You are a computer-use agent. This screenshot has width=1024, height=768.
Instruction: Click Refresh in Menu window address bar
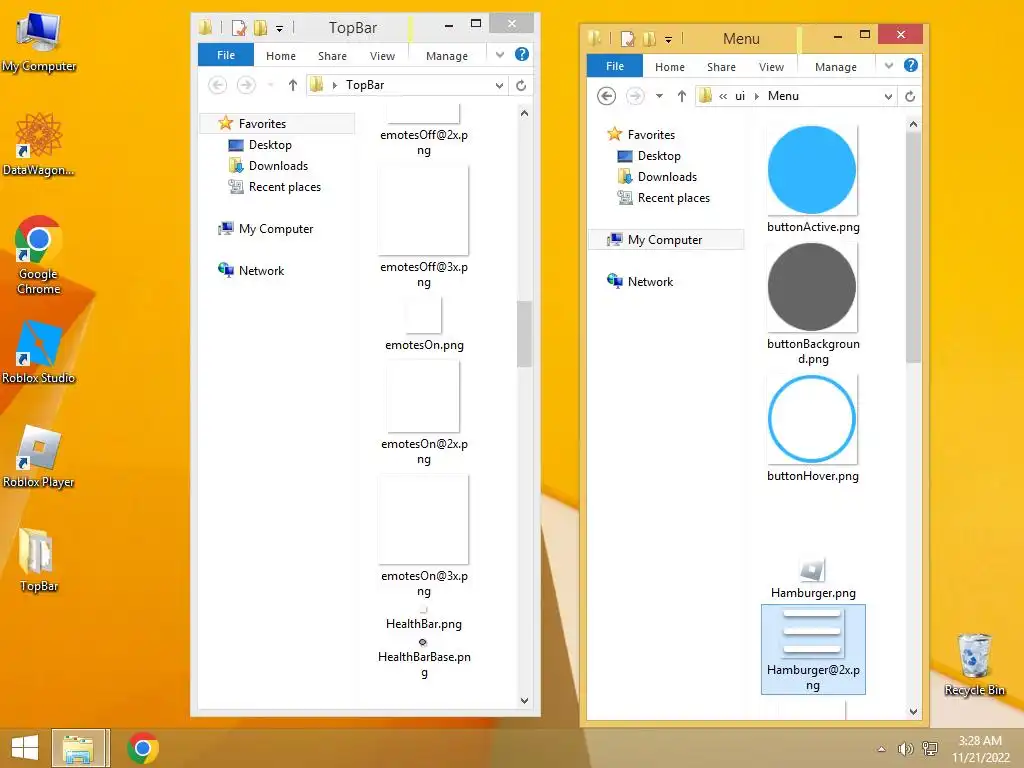point(910,97)
